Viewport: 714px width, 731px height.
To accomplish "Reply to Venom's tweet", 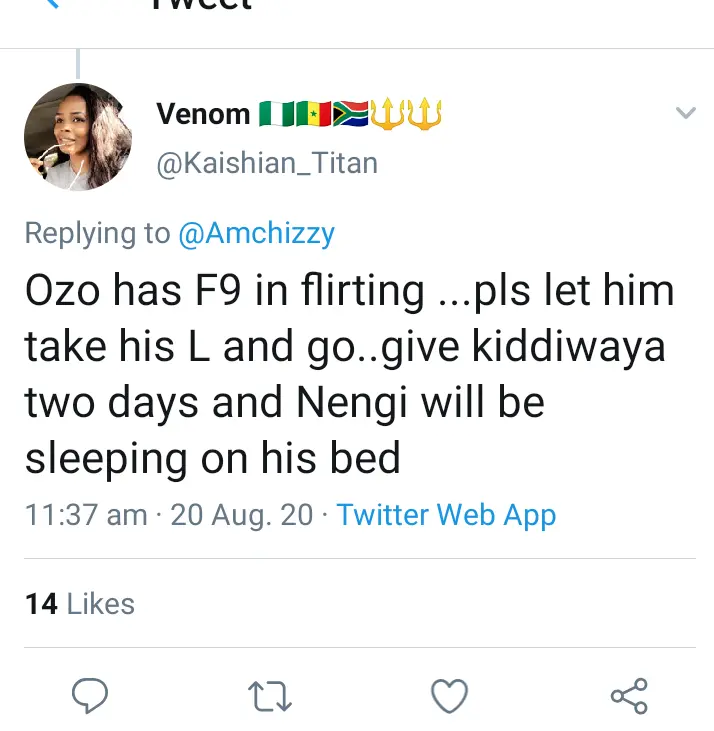I will tap(91, 695).
